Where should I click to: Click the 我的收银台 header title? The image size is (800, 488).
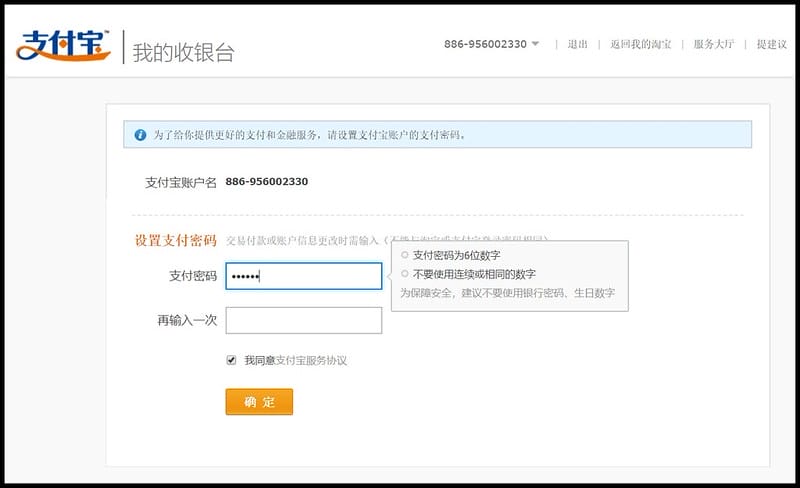click(x=183, y=53)
